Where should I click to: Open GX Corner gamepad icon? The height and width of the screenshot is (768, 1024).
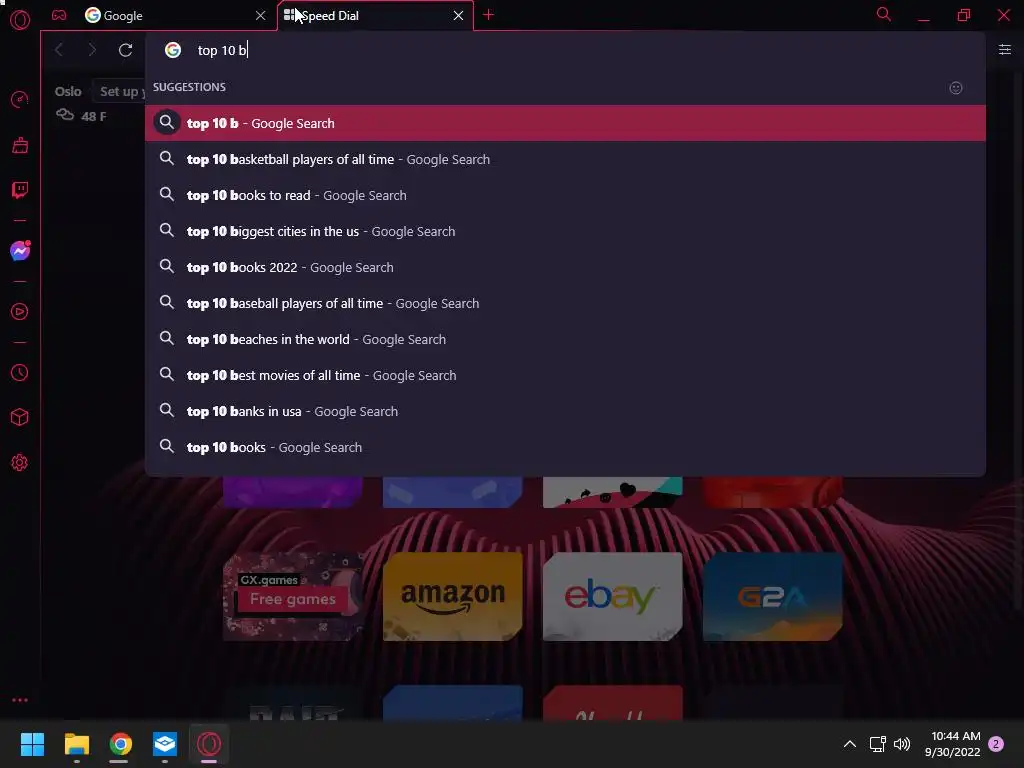point(59,15)
